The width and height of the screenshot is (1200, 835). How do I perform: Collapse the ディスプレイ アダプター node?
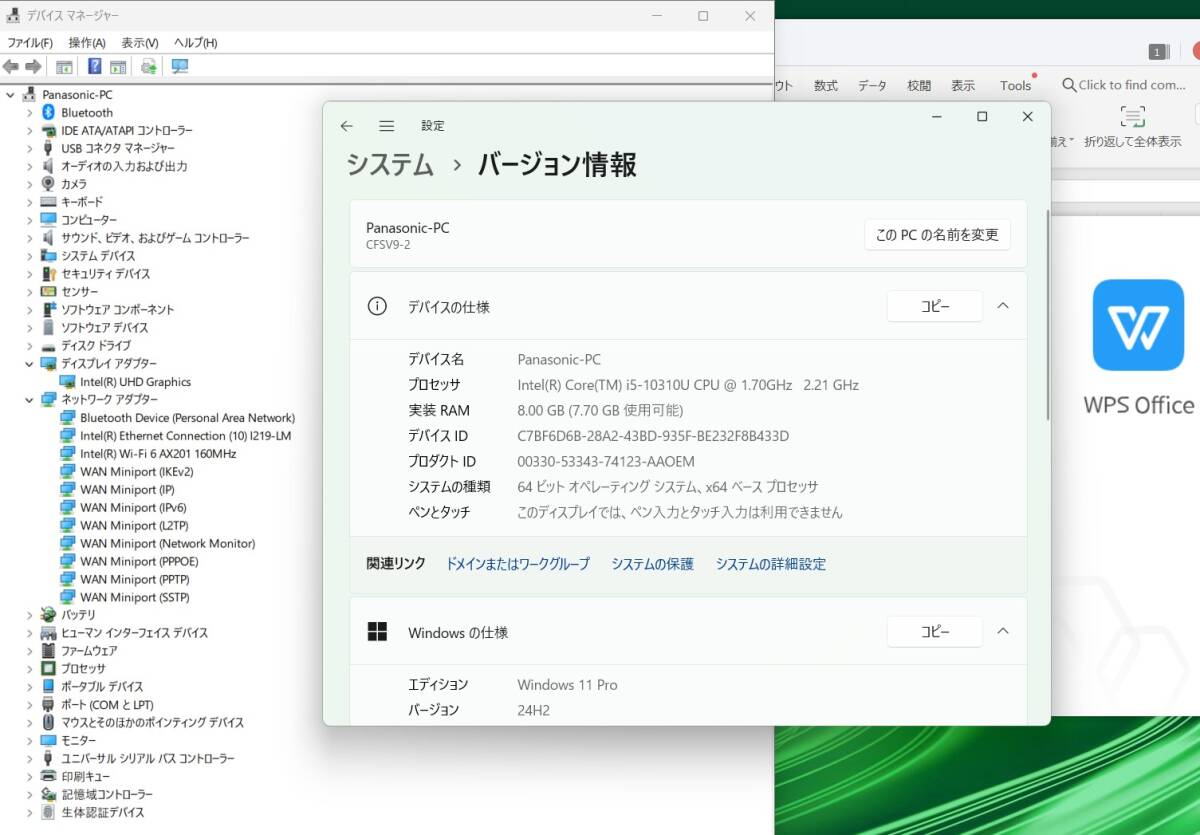[30, 364]
